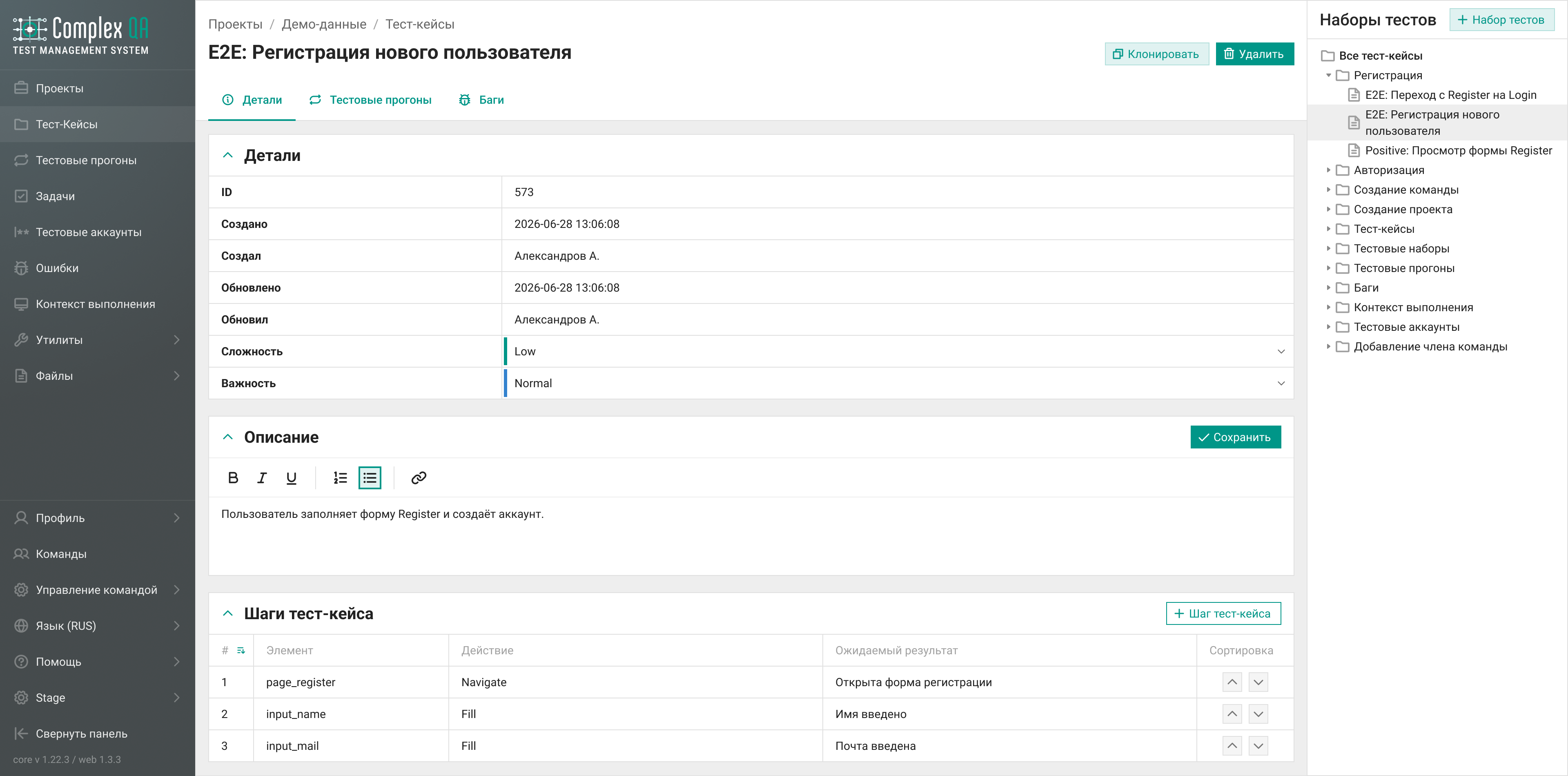The image size is (1568, 776).
Task: Toggle bold formatting in description editor
Action: pyautogui.click(x=232, y=478)
